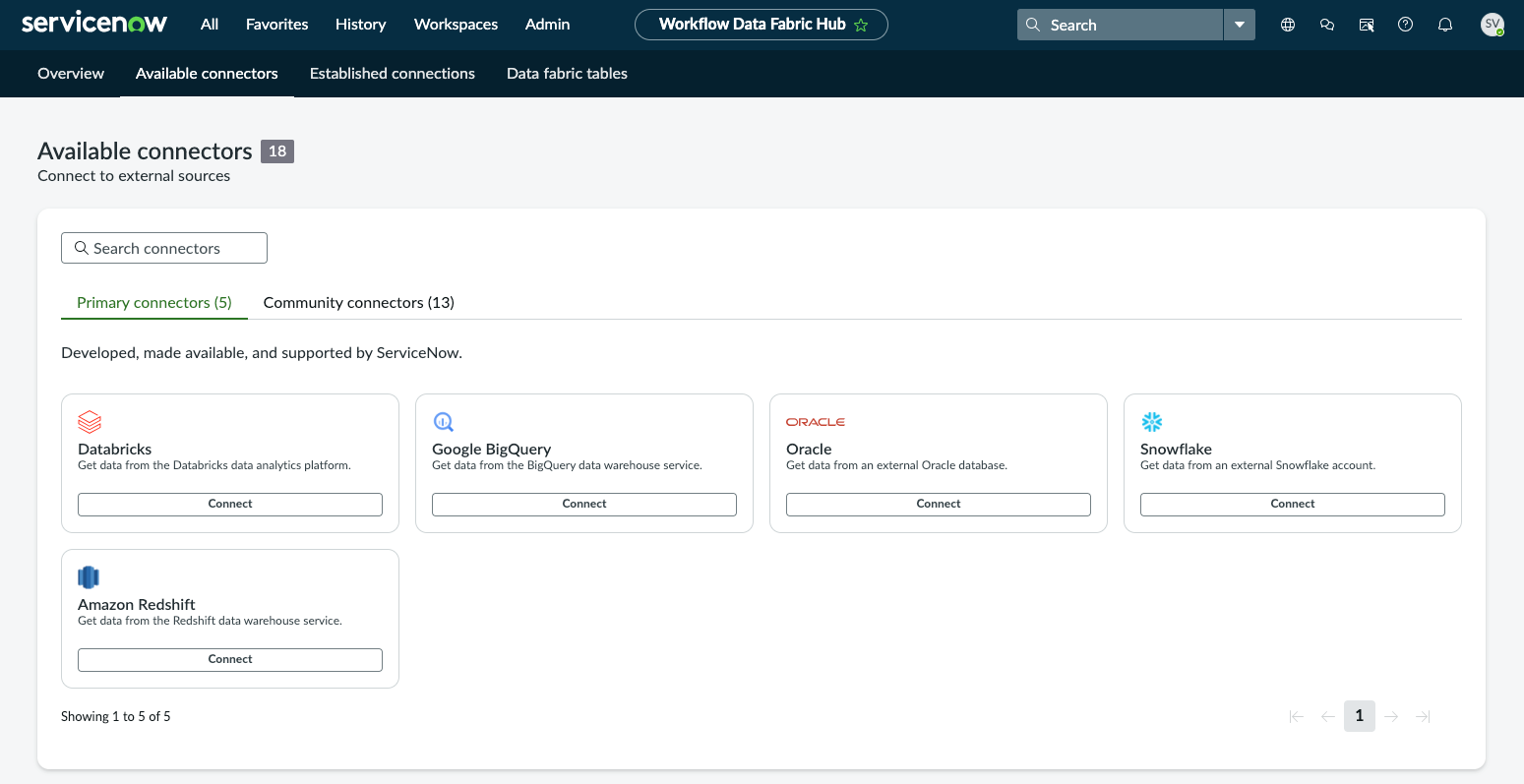Click the Oracle logo
This screenshot has width=1524, height=784.
point(816,422)
